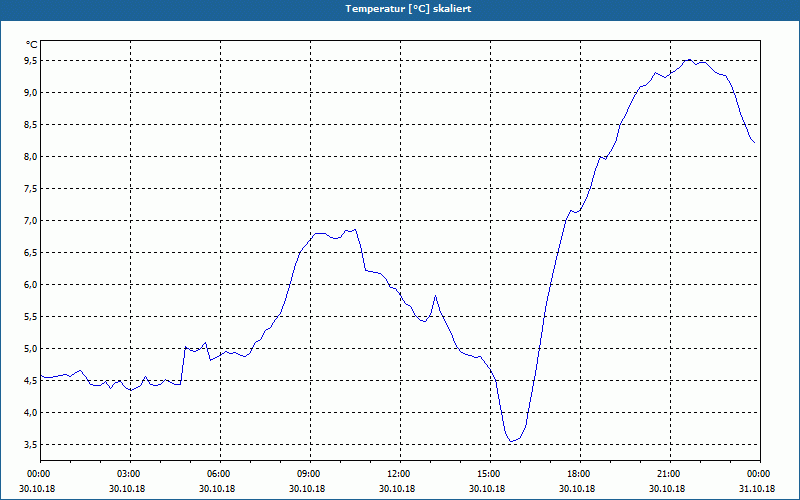Click the 3,5 y-axis label
This screenshot has height=500, width=800.
click(x=31, y=445)
